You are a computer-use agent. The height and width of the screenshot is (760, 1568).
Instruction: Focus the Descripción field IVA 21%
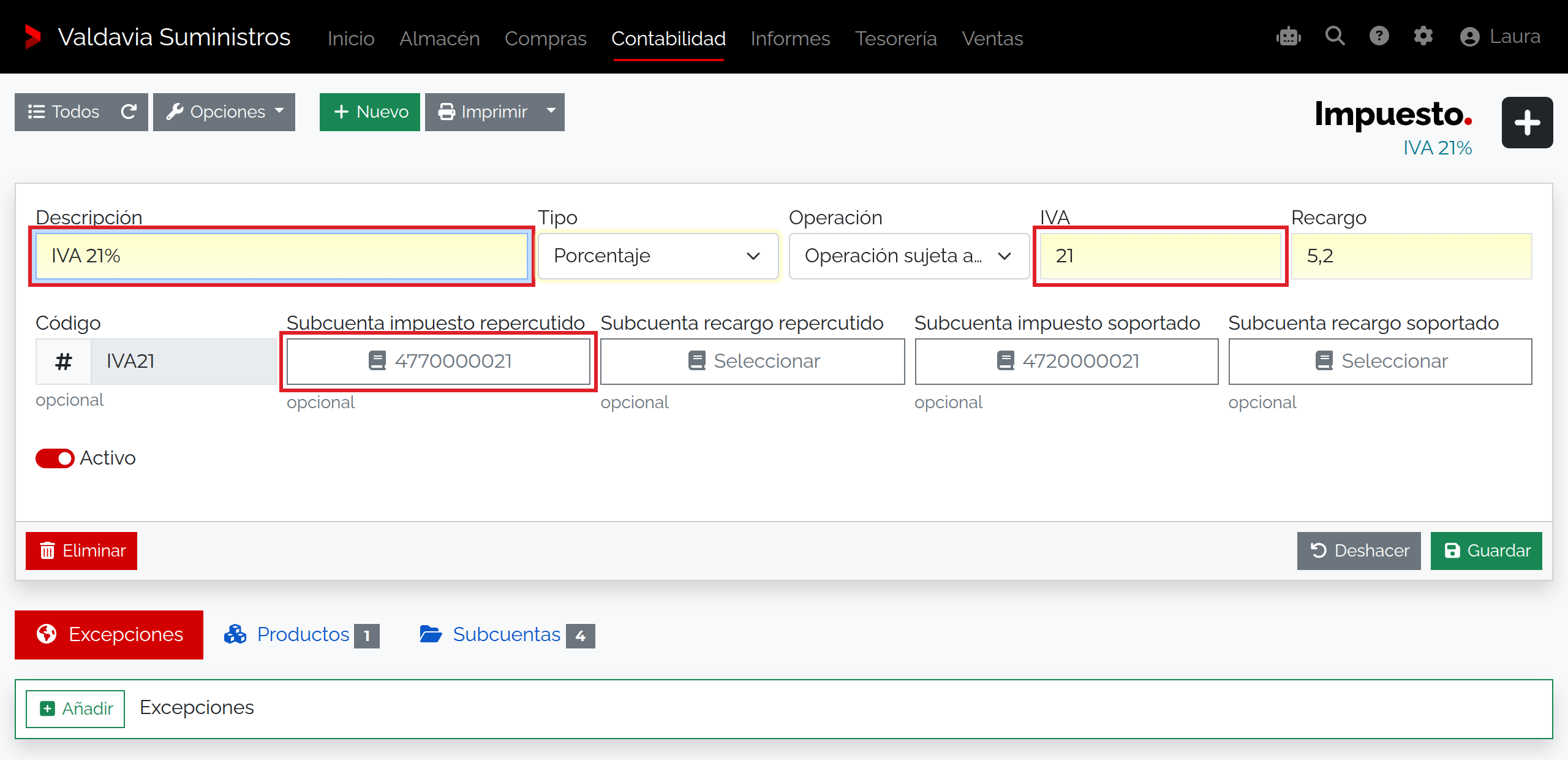282,256
